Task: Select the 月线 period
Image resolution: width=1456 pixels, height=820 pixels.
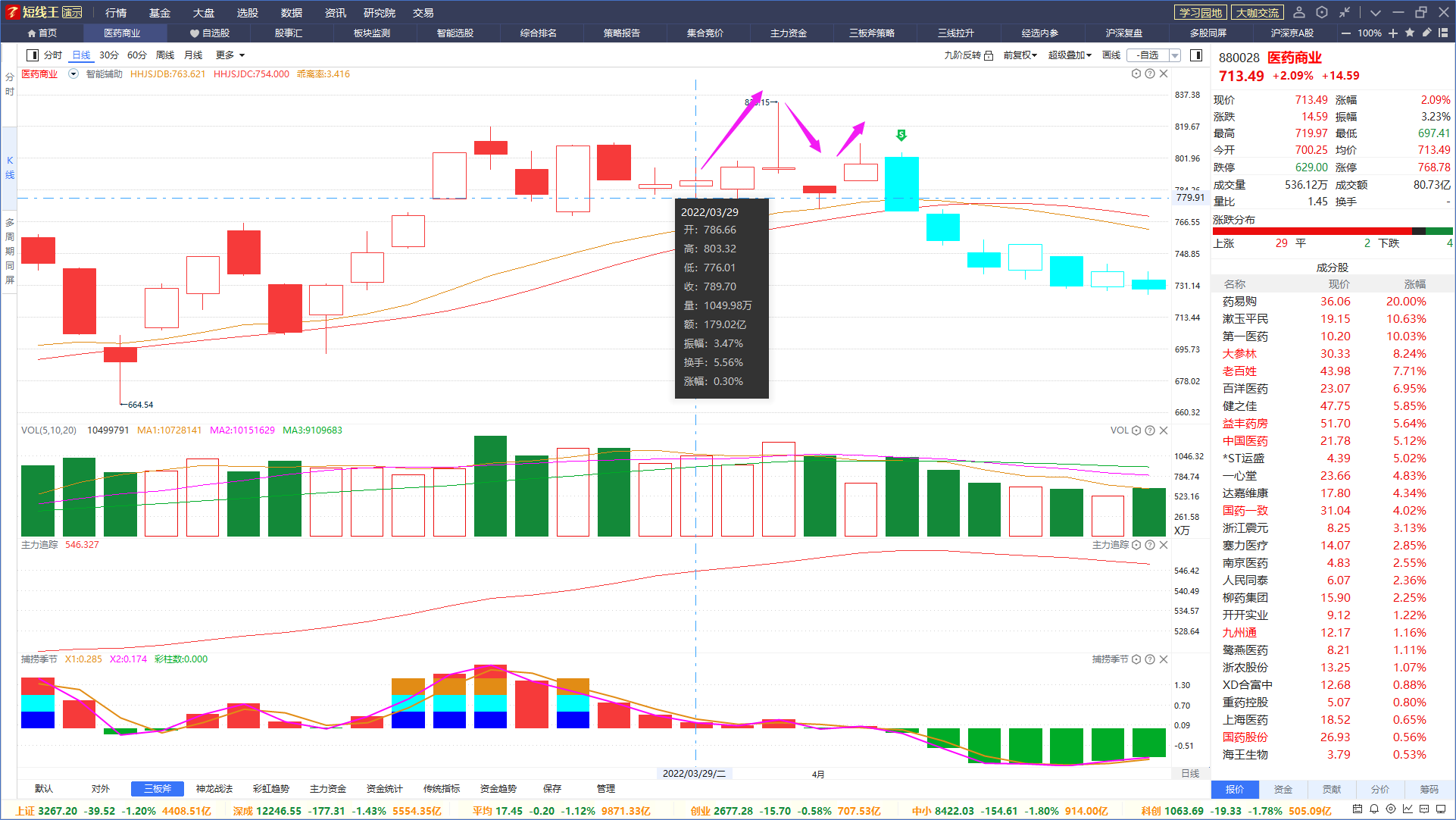Action: 194,55
